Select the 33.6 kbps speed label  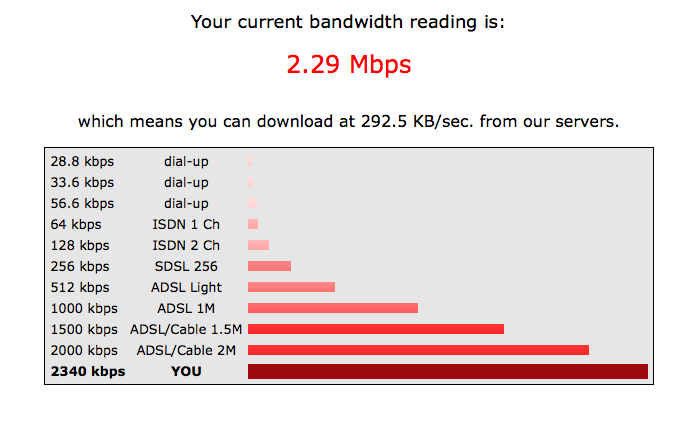(81, 182)
